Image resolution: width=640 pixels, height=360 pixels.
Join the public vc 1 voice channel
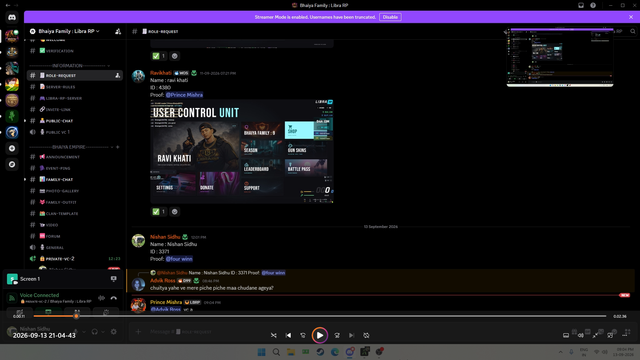pos(75,132)
